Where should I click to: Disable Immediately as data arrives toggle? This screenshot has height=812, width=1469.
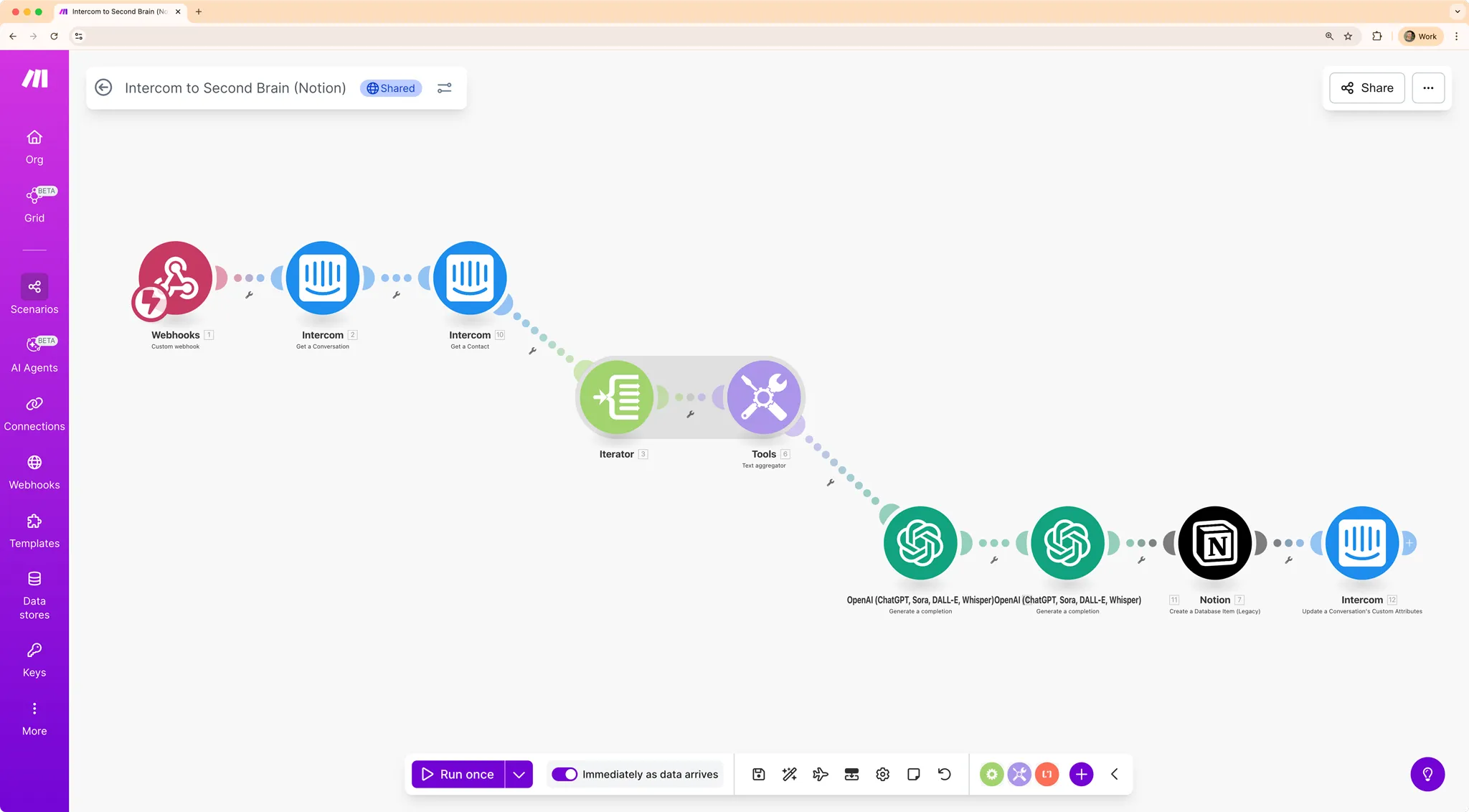[x=565, y=774]
